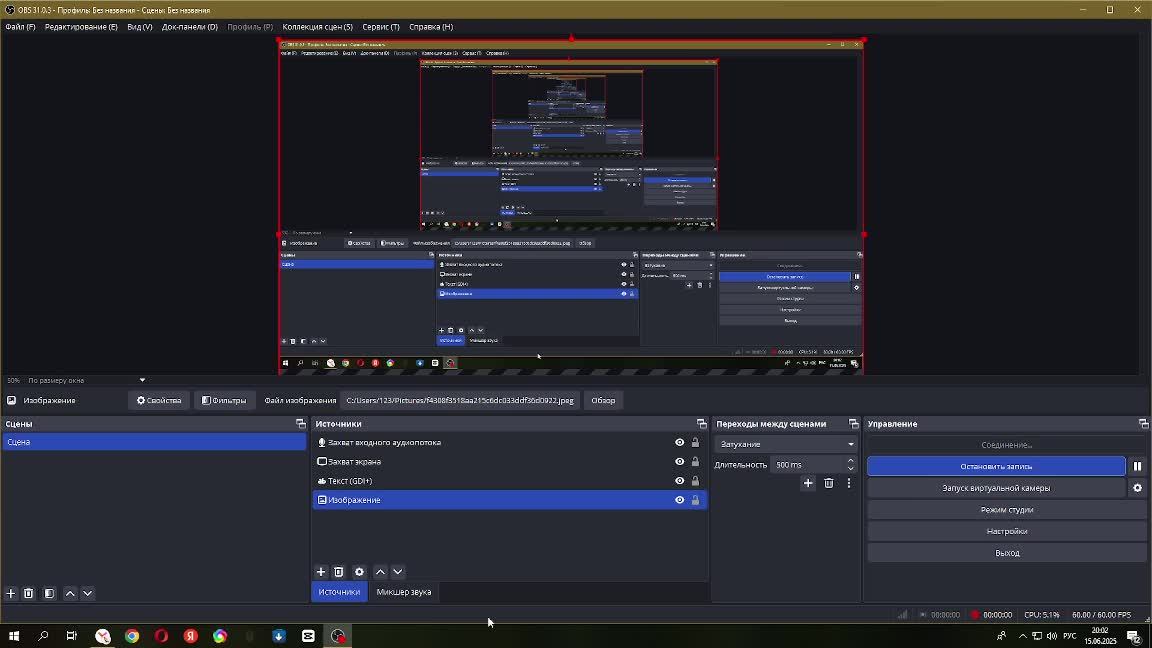Open scene filters icon in Сцены panel
1152x648 pixels.
click(x=49, y=593)
